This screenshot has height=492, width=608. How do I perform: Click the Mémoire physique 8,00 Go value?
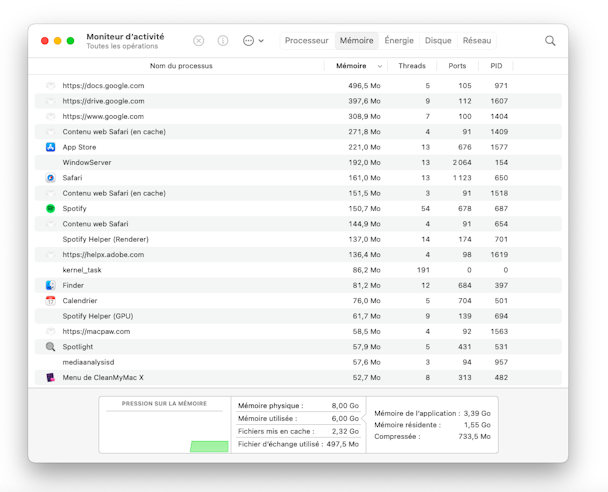click(x=345, y=406)
